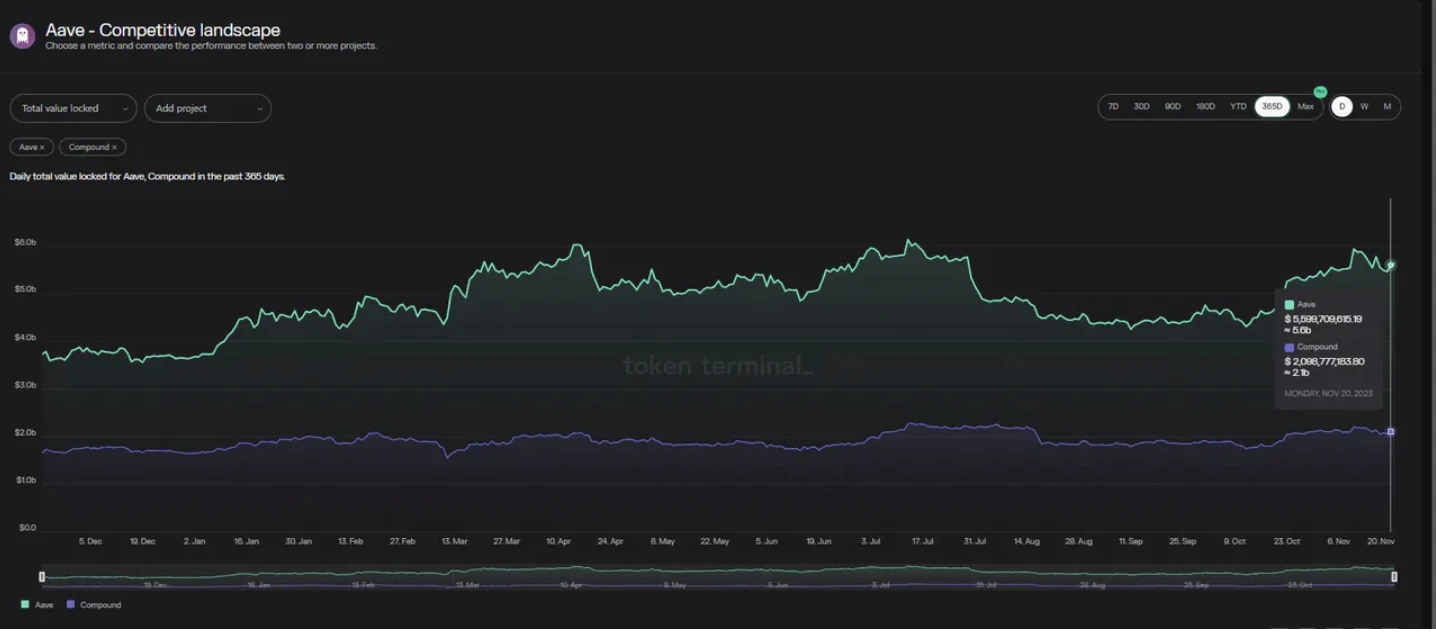Image resolution: width=1436 pixels, height=632 pixels.
Task: Set granularity to monthly (M)
Action: [1387, 107]
